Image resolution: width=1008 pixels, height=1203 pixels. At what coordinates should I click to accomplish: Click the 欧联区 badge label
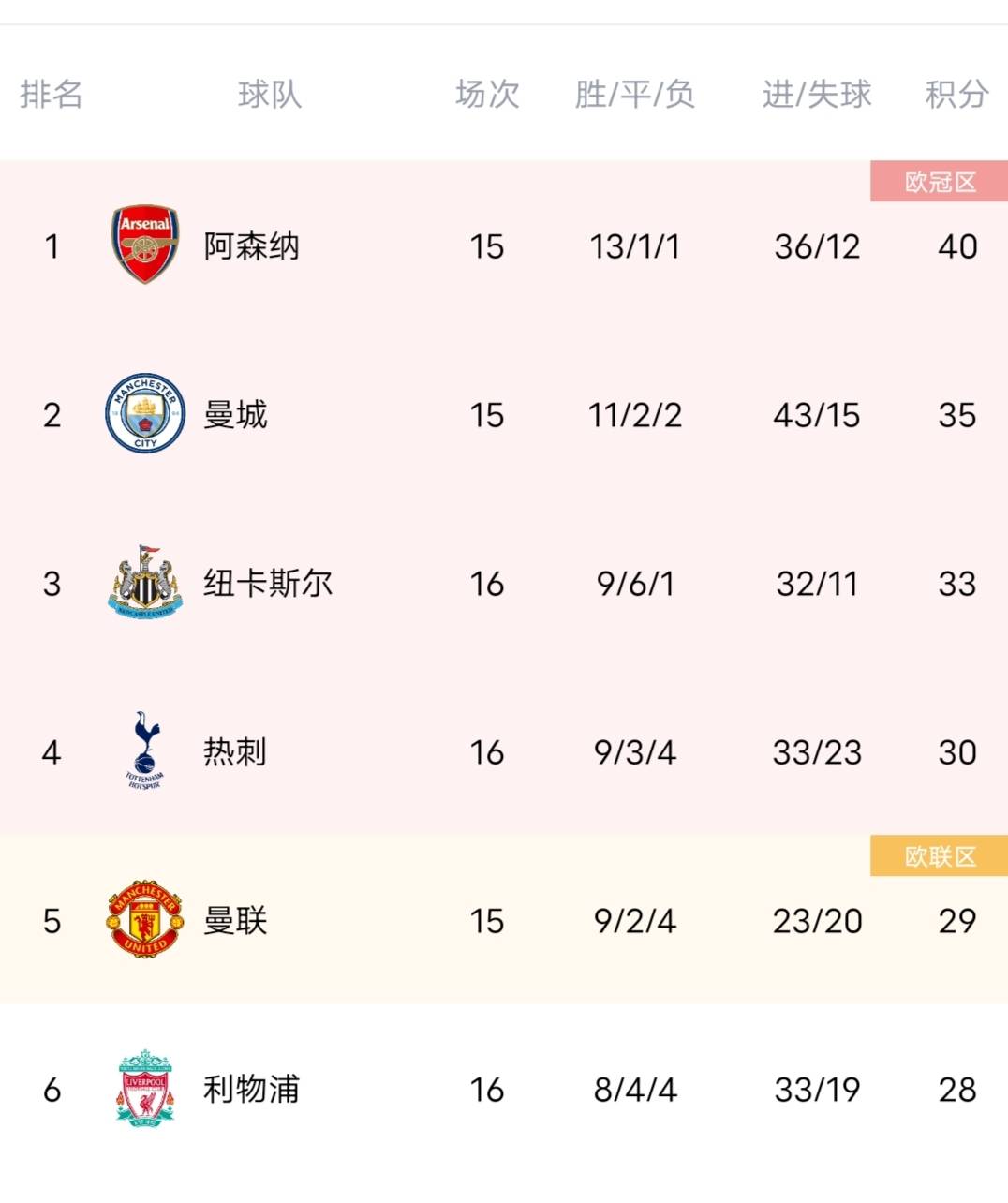[940, 856]
